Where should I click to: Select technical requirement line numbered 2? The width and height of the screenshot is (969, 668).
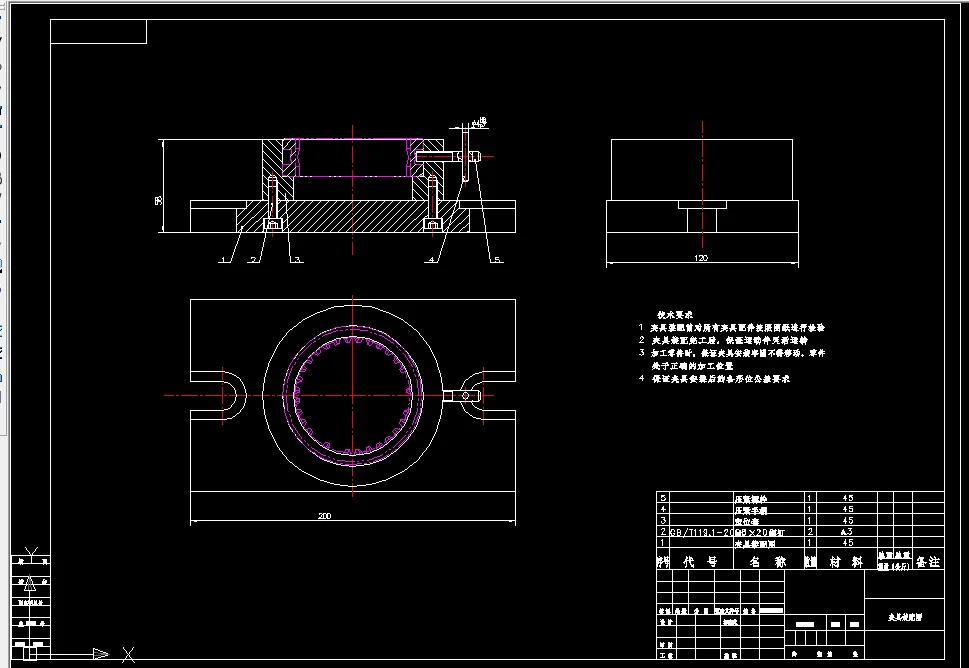pyautogui.click(x=723, y=340)
